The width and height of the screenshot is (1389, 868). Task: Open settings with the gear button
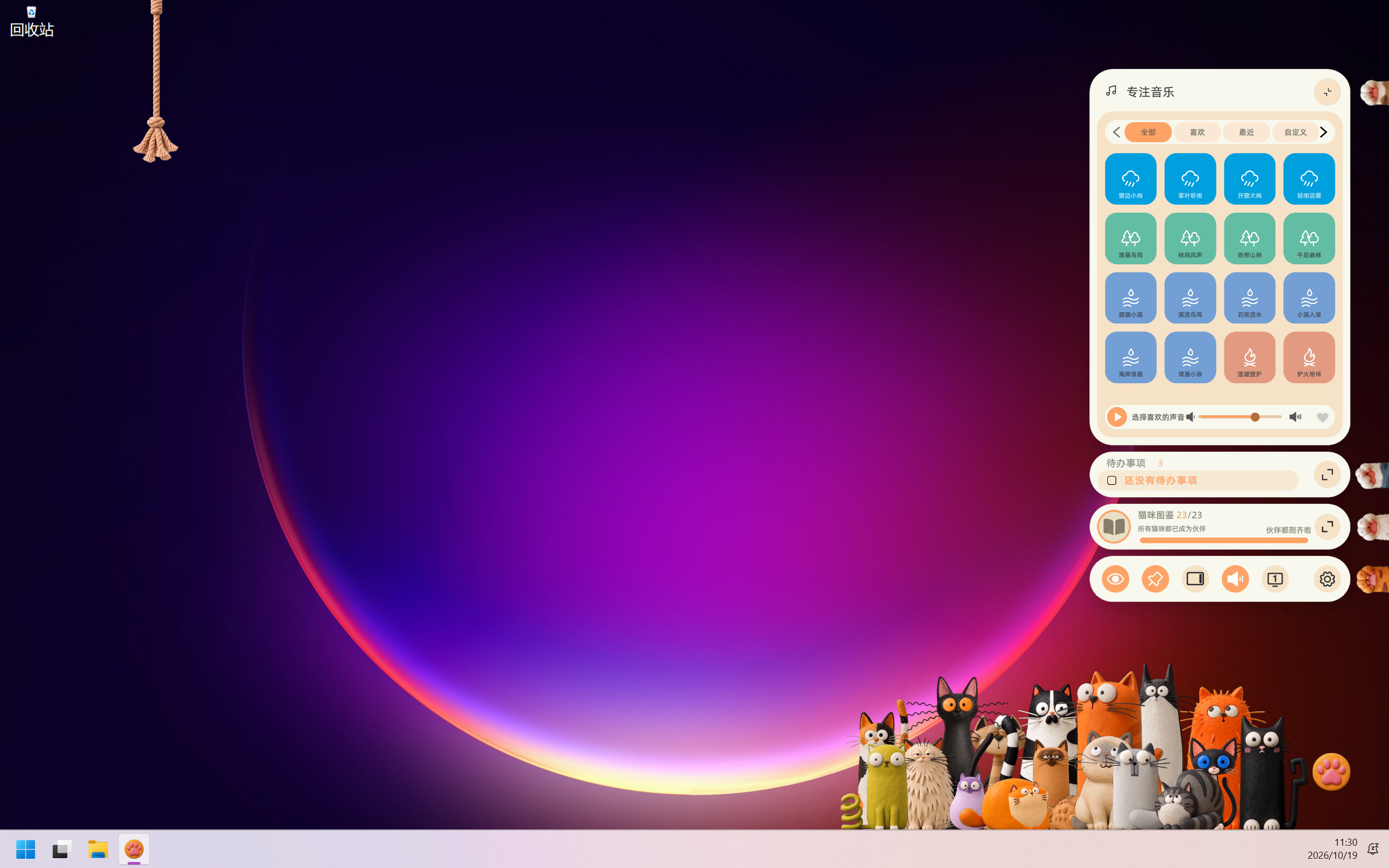[x=1327, y=579]
